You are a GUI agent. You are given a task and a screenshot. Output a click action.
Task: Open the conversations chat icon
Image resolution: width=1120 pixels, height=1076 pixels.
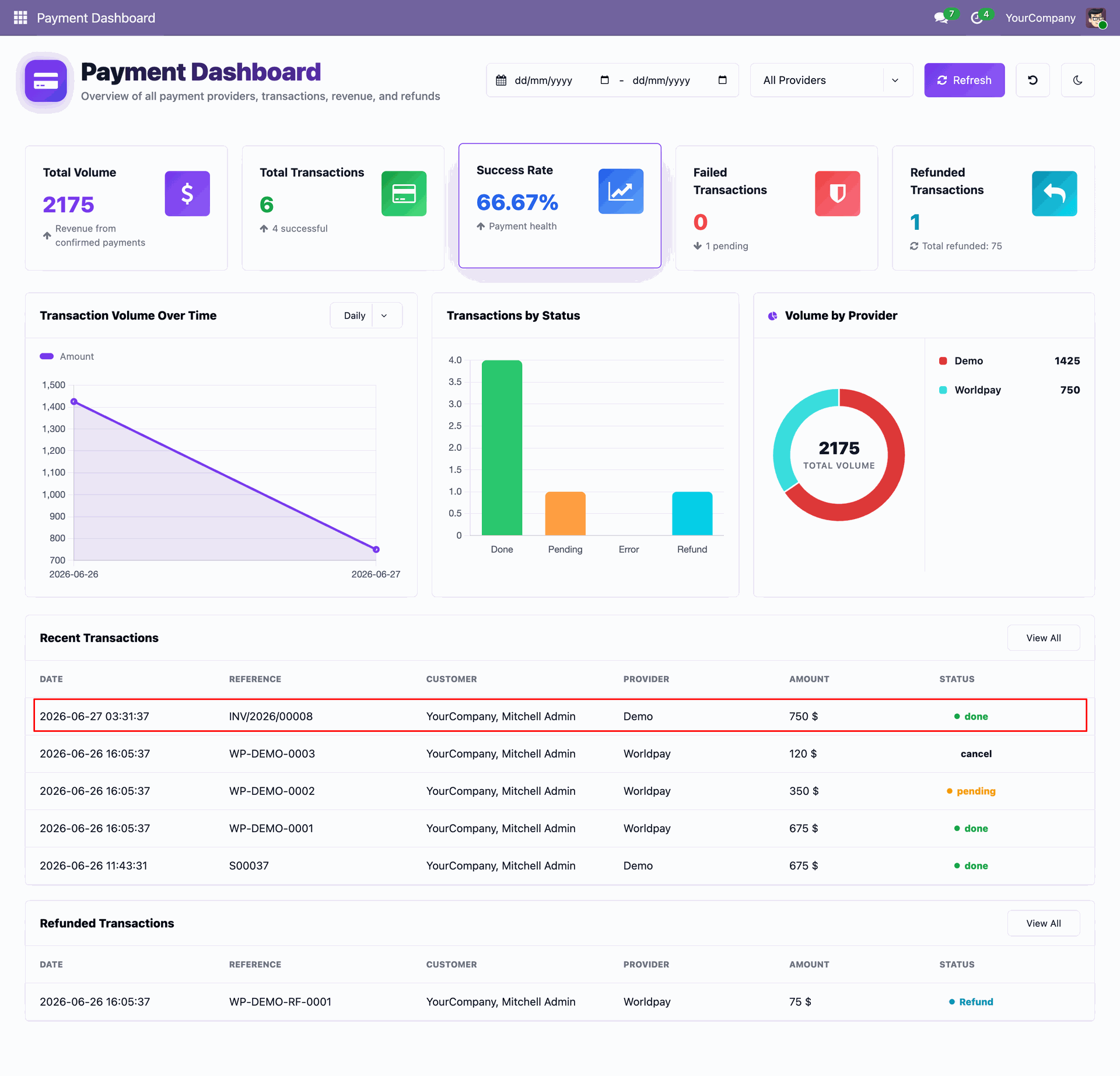[x=940, y=18]
